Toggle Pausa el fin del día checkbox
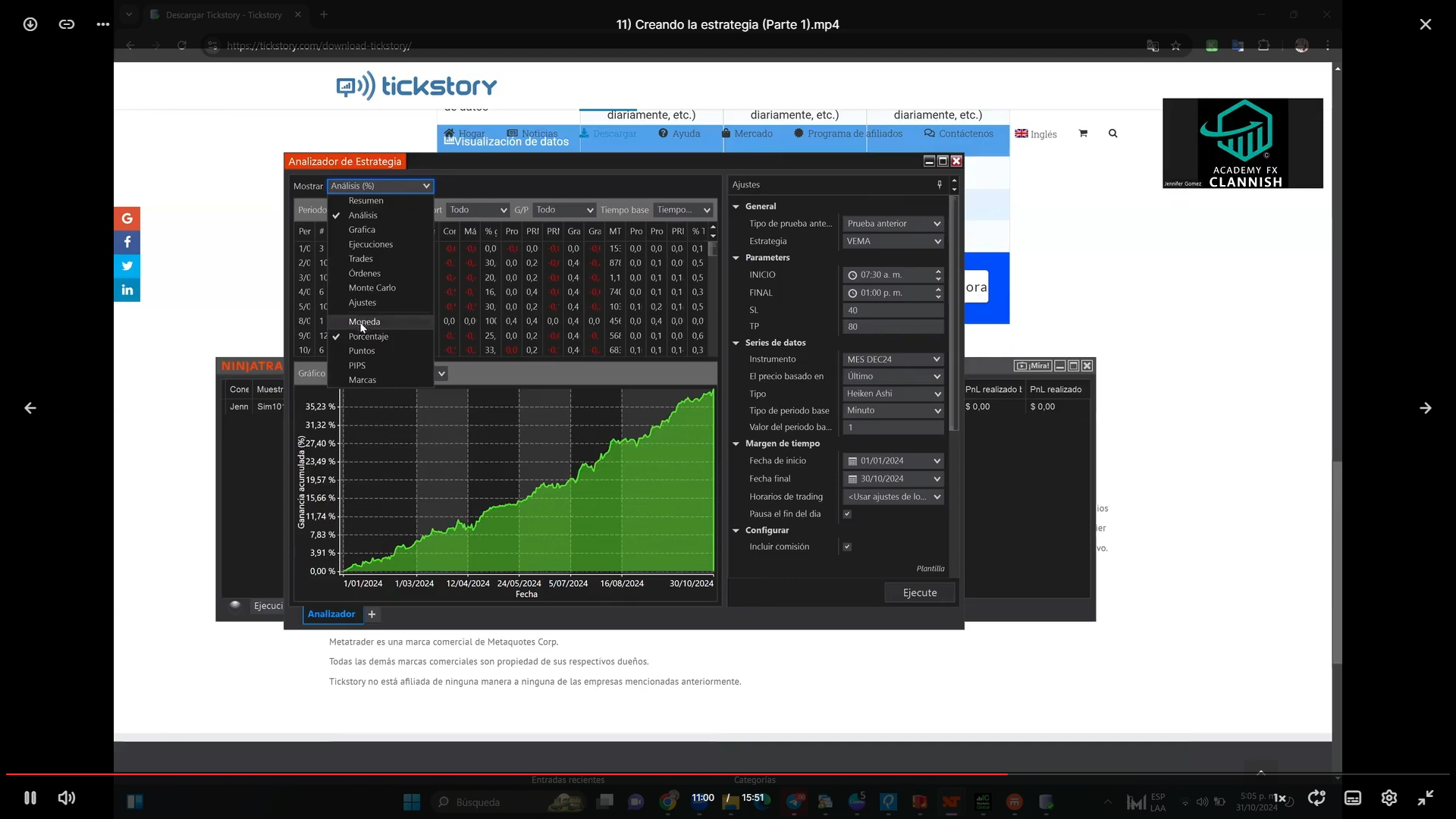 pos(847,514)
